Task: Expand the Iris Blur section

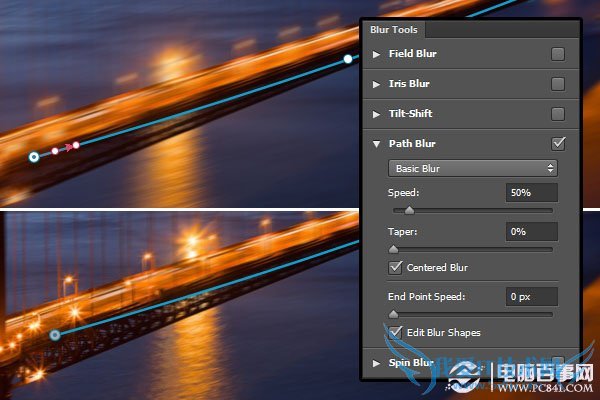Action: click(x=377, y=84)
